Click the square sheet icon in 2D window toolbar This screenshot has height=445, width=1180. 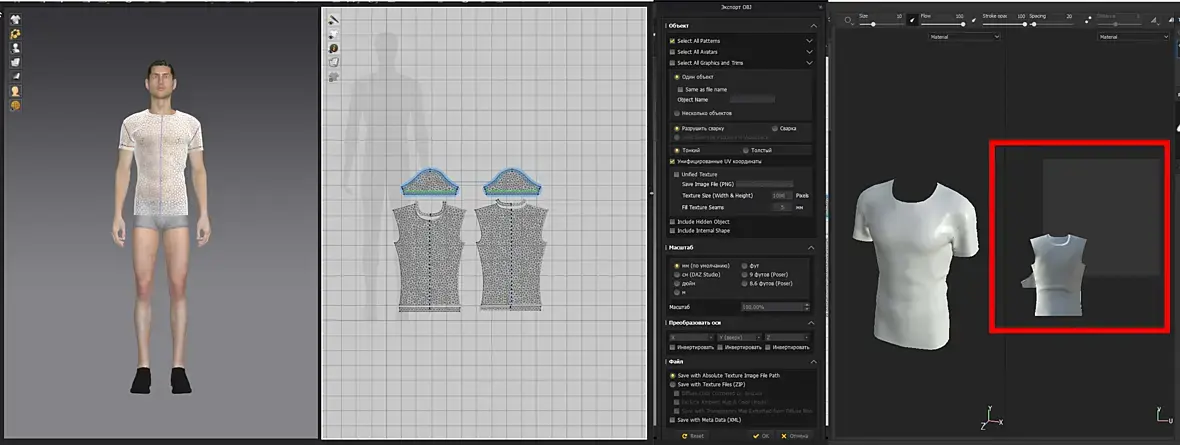[x=333, y=62]
